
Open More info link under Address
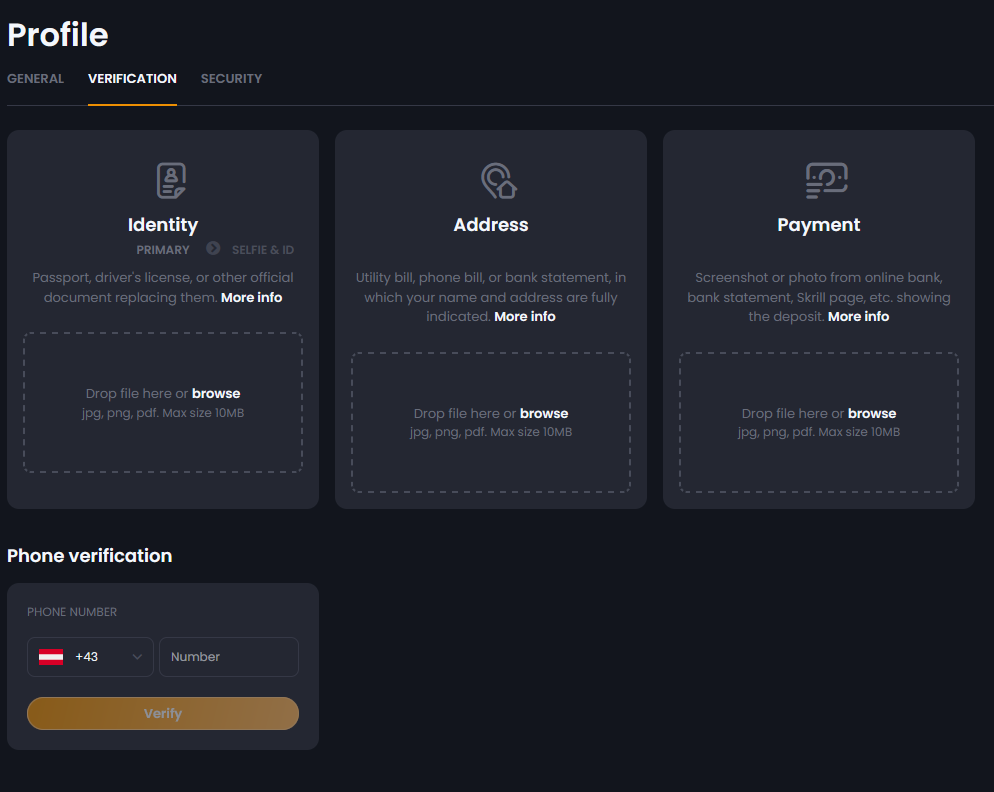coord(525,316)
